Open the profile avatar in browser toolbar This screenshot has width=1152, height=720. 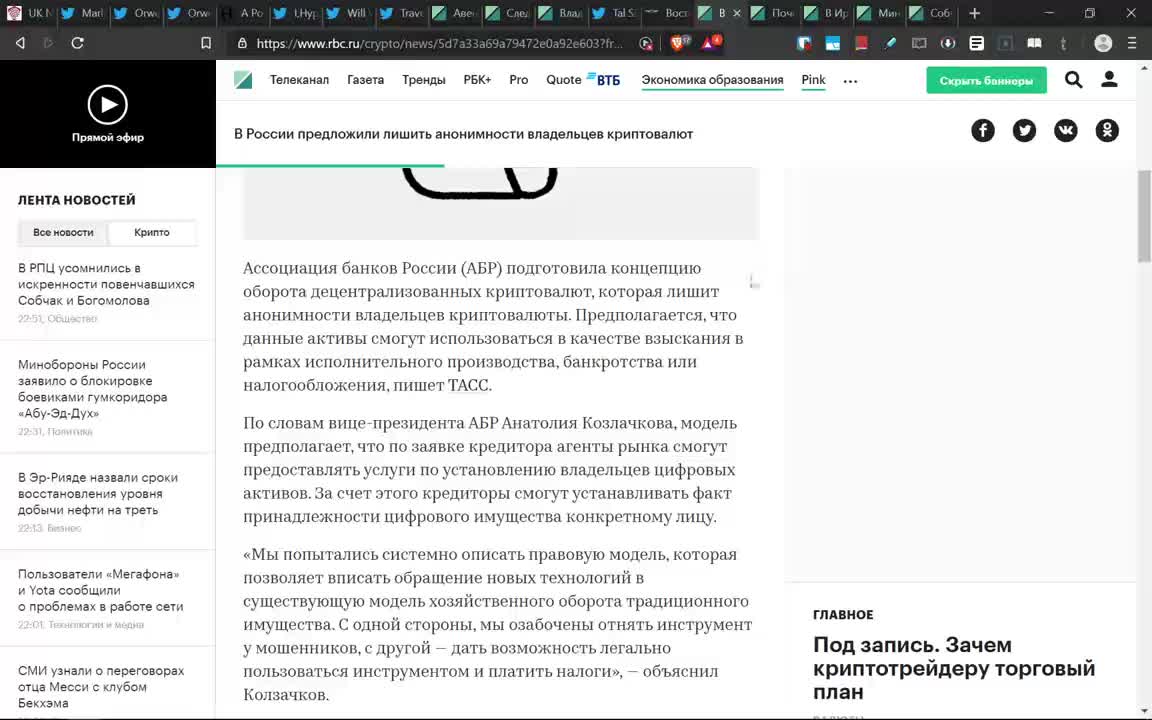pos(1103,43)
